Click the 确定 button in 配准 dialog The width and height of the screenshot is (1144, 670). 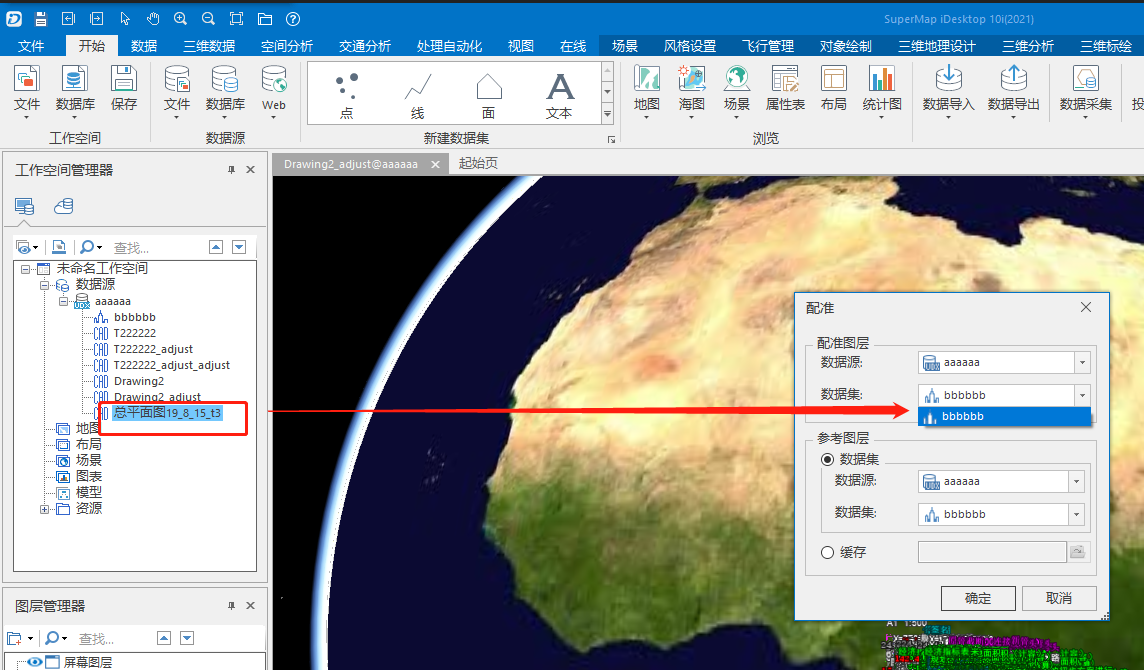point(978,598)
